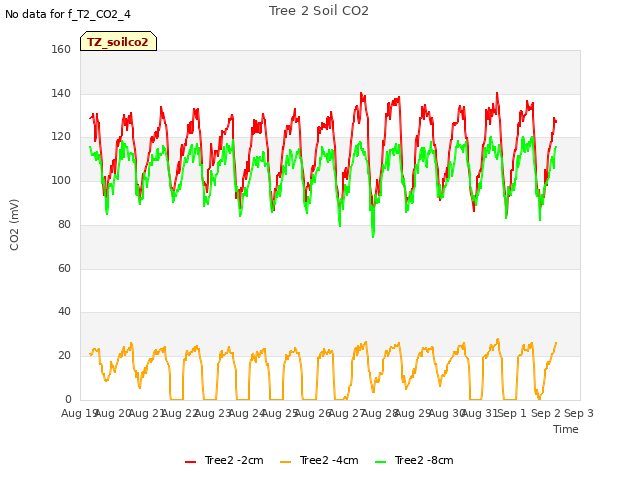Click the red Tree2 -2cm legend swatch
640x480 pixels.
(x=191, y=462)
